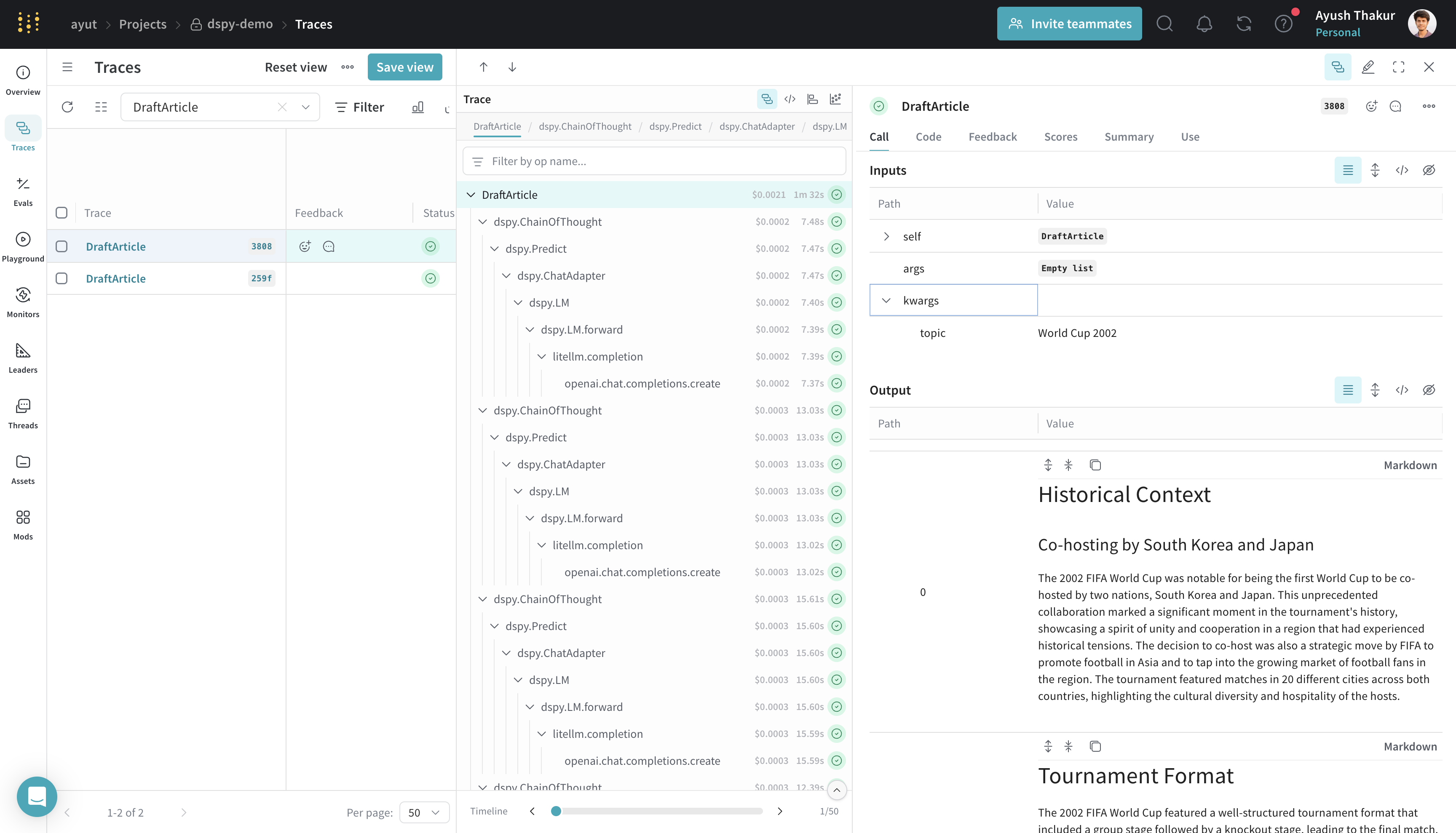The height and width of the screenshot is (833, 1456).
Task: Open the Threads sidebar section
Action: point(23,413)
